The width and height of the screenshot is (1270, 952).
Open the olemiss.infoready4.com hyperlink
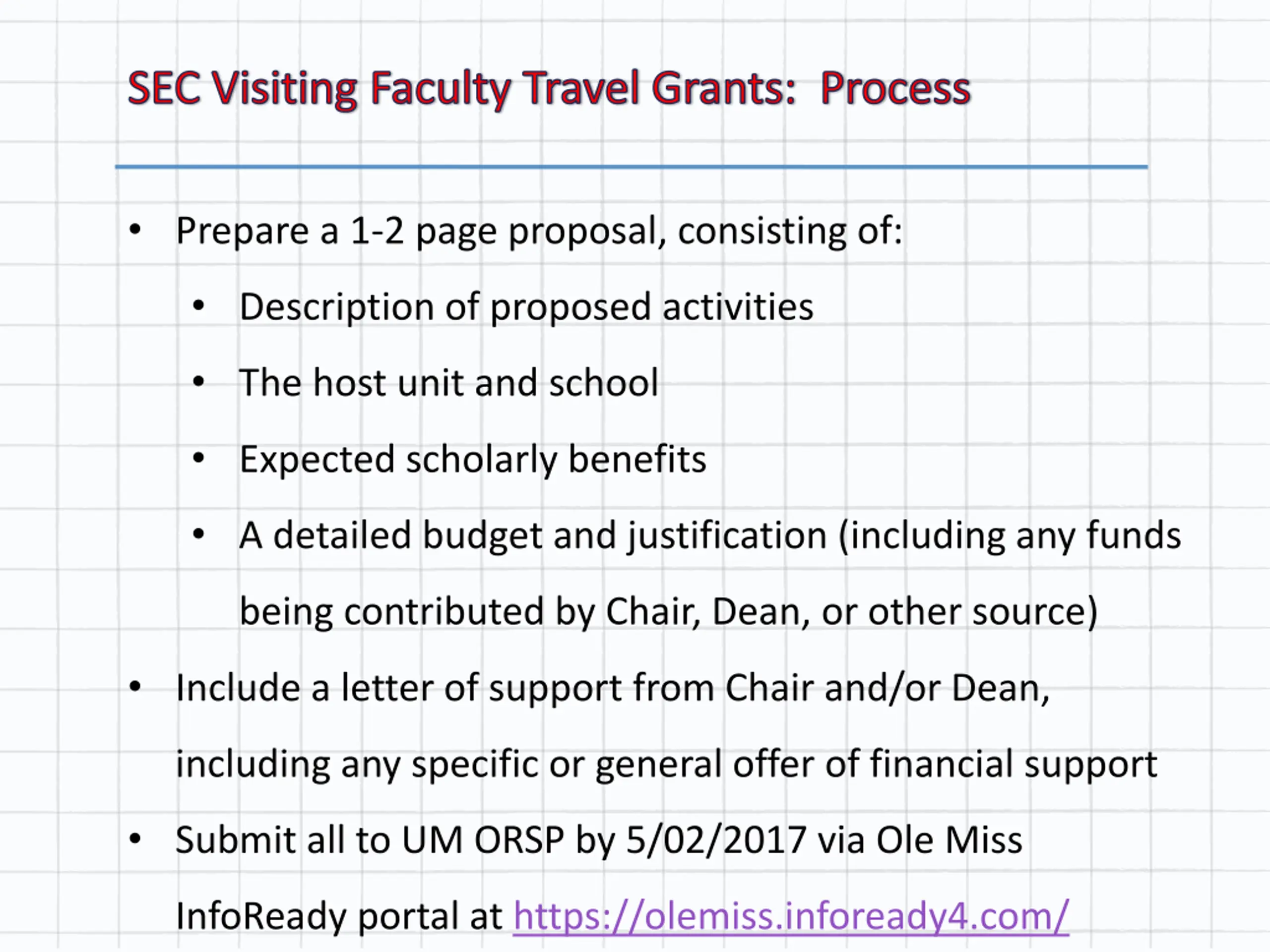[791, 916]
